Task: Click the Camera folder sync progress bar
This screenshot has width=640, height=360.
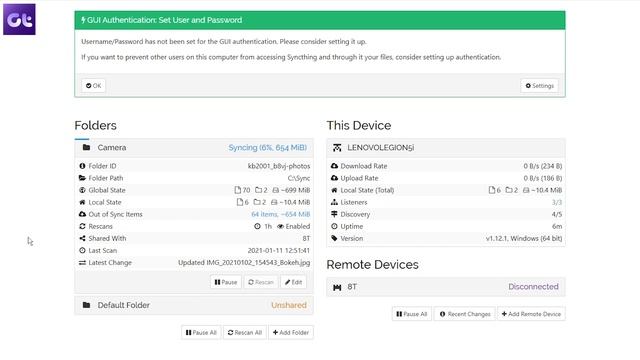Action: pos(82,139)
